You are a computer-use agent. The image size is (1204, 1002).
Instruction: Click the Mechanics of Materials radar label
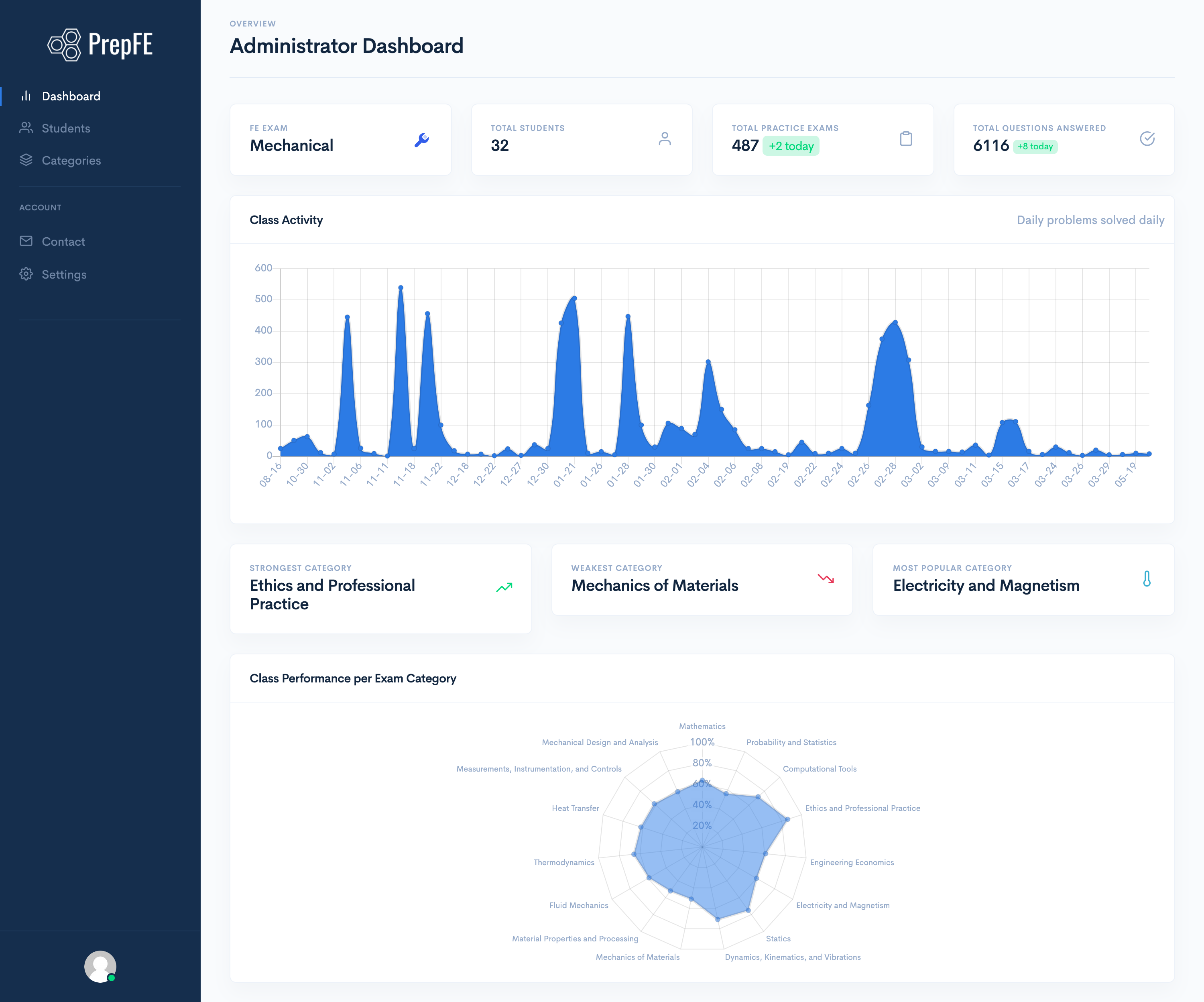[637, 957]
